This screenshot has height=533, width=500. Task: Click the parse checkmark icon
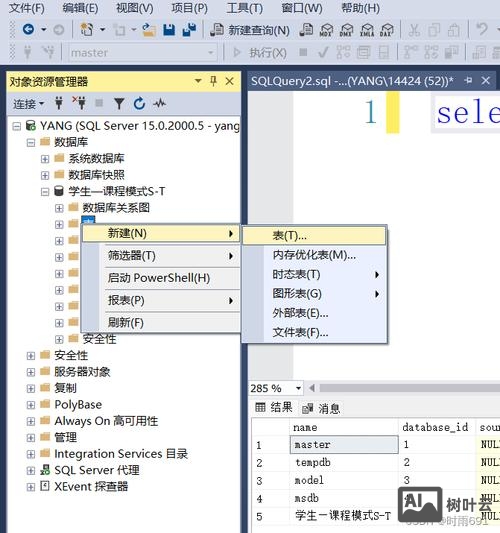[323, 52]
